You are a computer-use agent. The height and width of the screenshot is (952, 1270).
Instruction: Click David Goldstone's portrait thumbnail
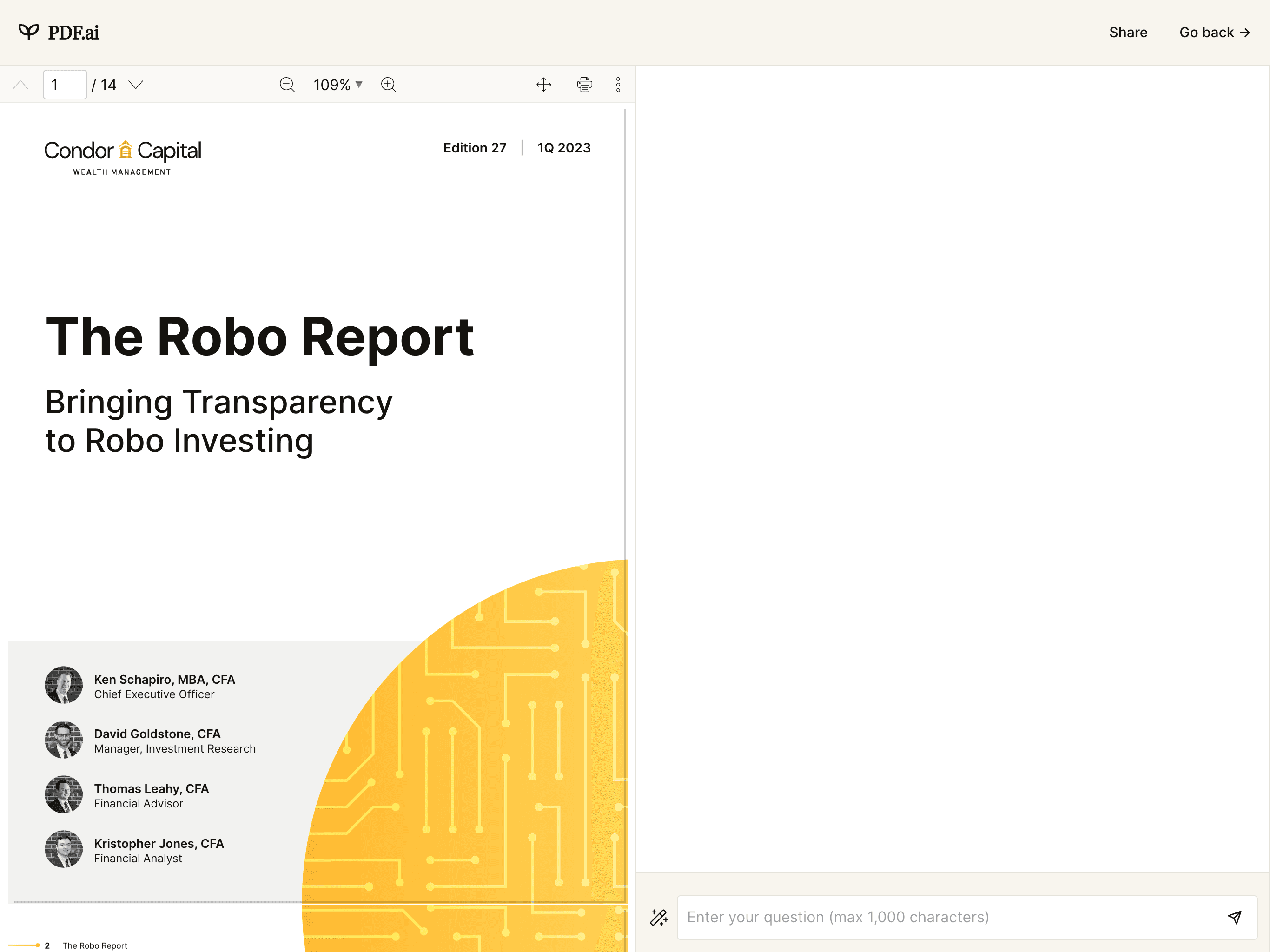(x=64, y=740)
